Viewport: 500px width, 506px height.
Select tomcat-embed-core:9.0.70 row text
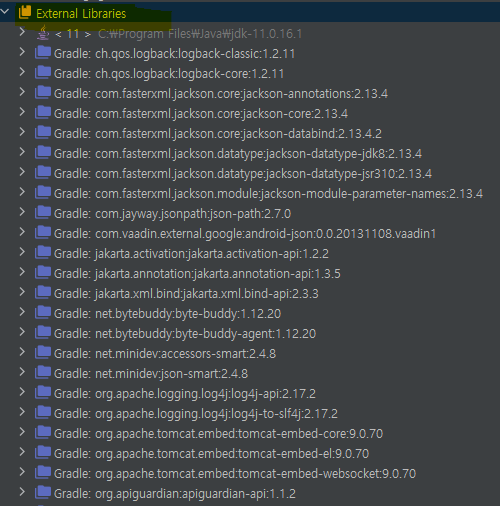[218, 434]
